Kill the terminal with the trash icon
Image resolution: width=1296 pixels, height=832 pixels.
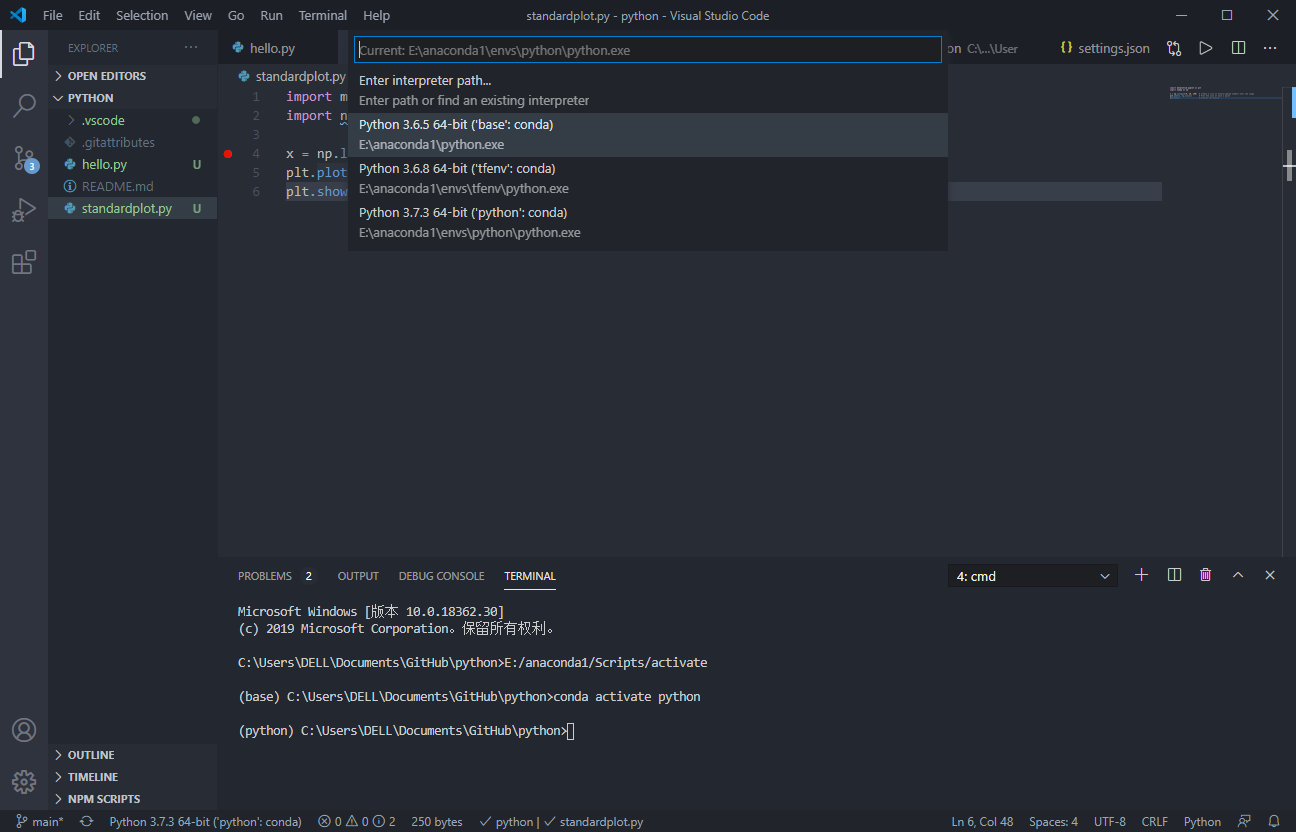click(x=1205, y=574)
